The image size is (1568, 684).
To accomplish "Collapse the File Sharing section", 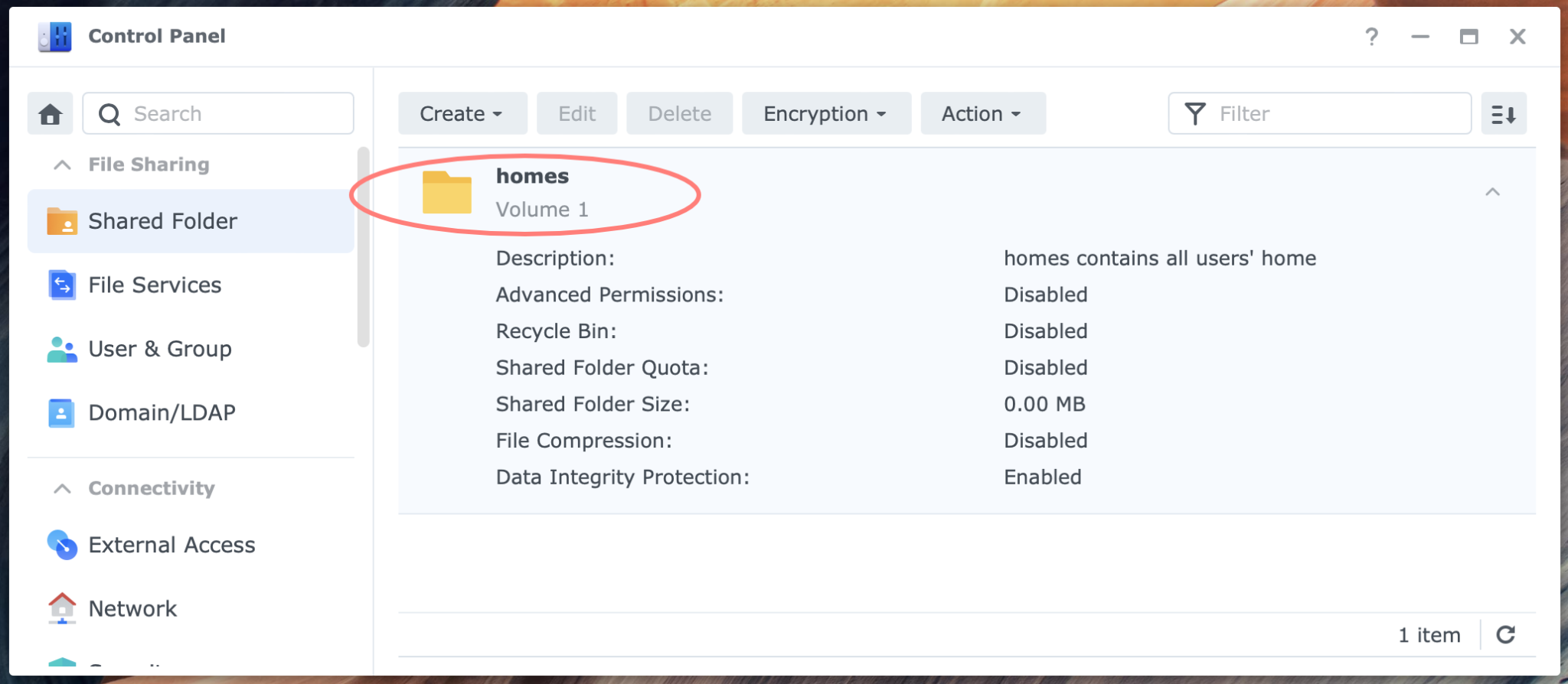I will coord(61,164).
